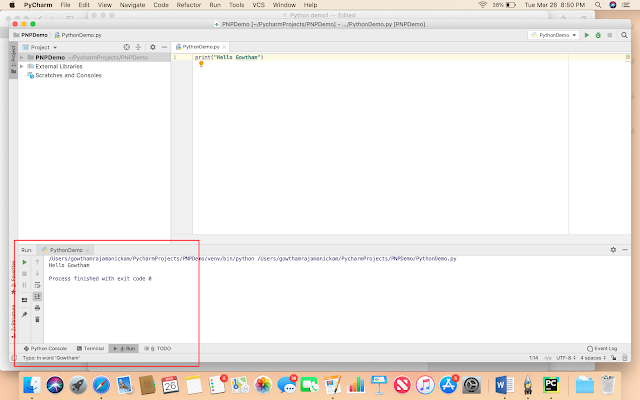Viewport: 640px width, 400px height.
Task: Click the 1:14 caret position indicator
Action: coord(533,358)
